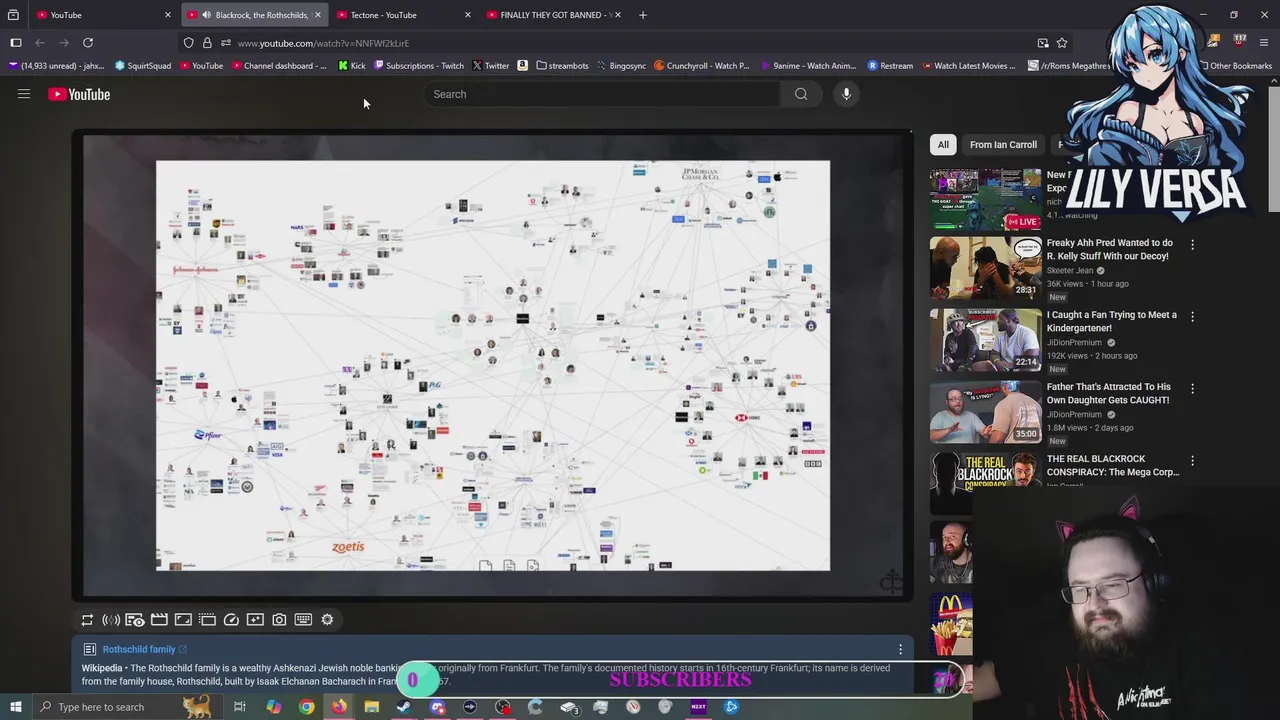Click the YouTube search input field
Viewport: 1280px width, 720px height.
[600, 94]
